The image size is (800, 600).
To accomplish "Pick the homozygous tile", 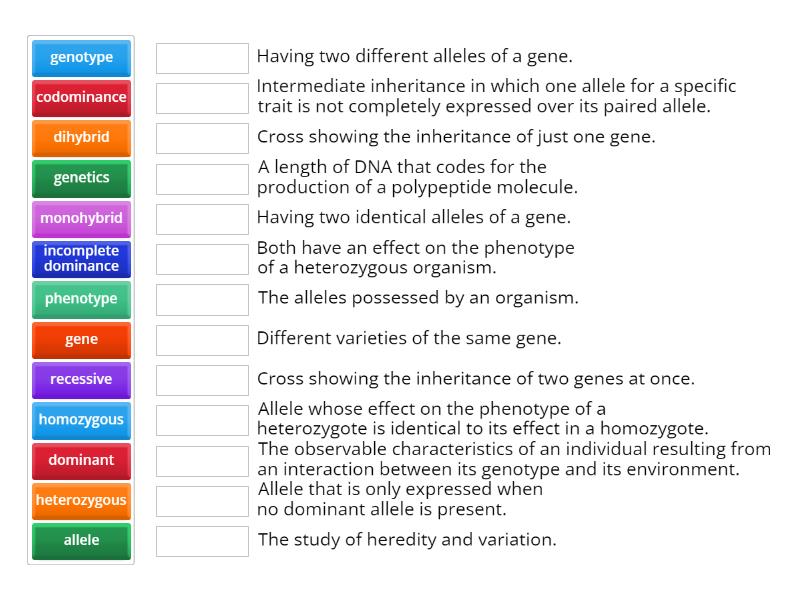I will point(80,420).
